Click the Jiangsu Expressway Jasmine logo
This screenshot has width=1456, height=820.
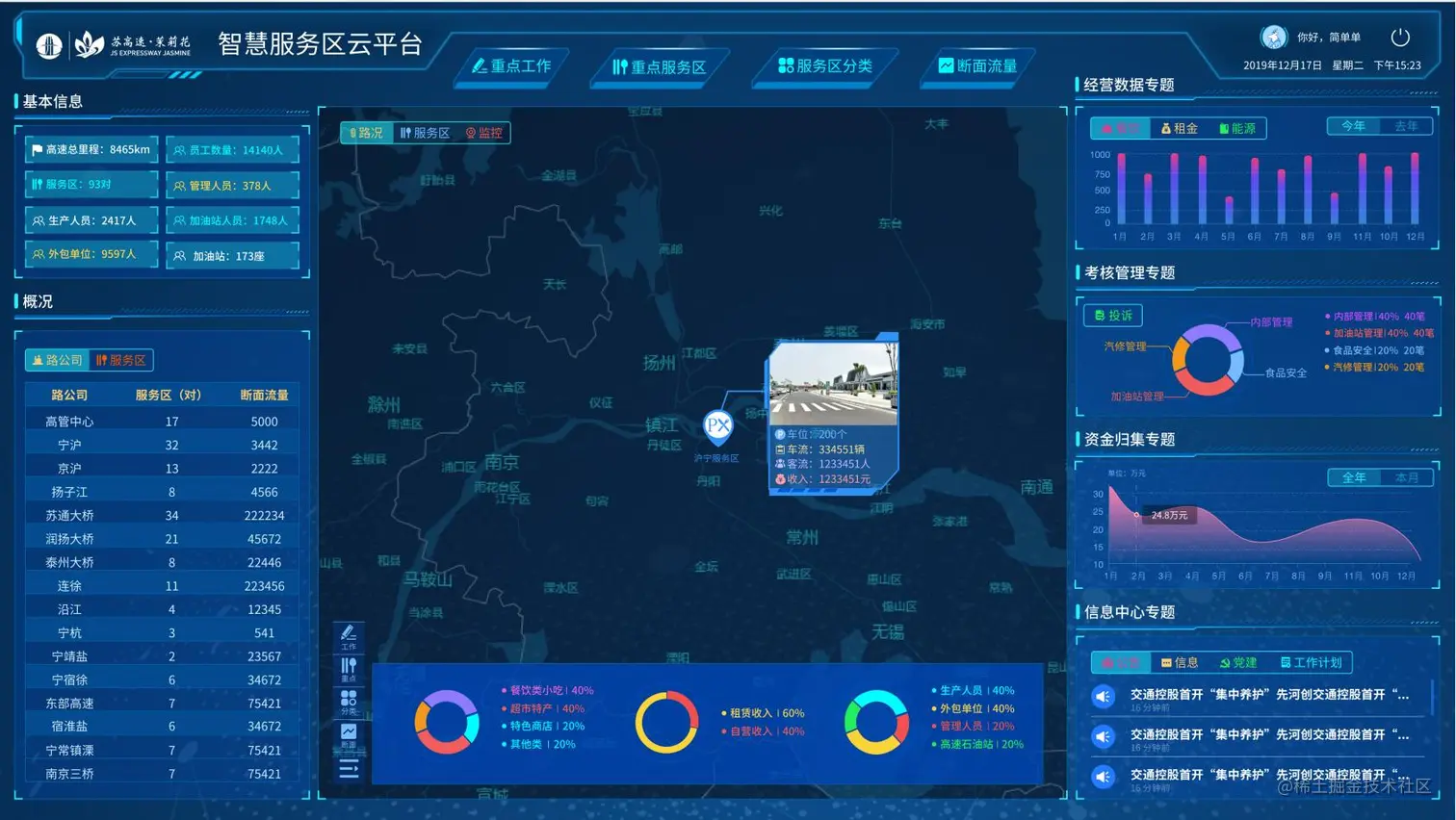[114, 44]
